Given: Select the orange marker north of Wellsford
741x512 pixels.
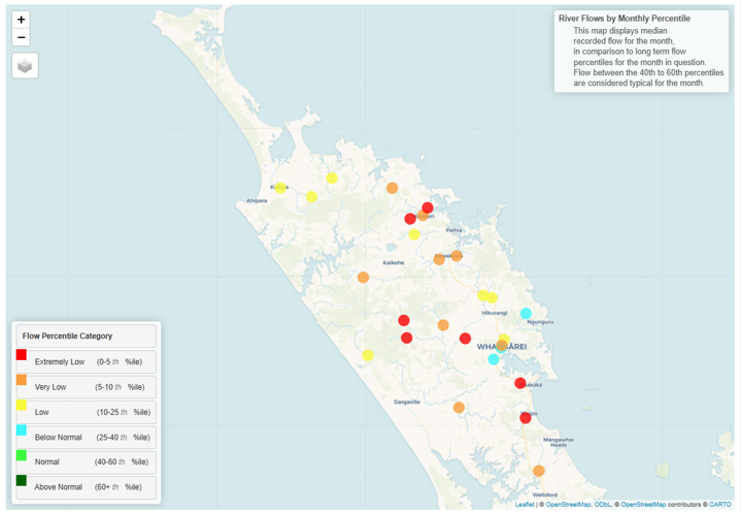Looking at the screenshot, I should click(x=539, y=471).
